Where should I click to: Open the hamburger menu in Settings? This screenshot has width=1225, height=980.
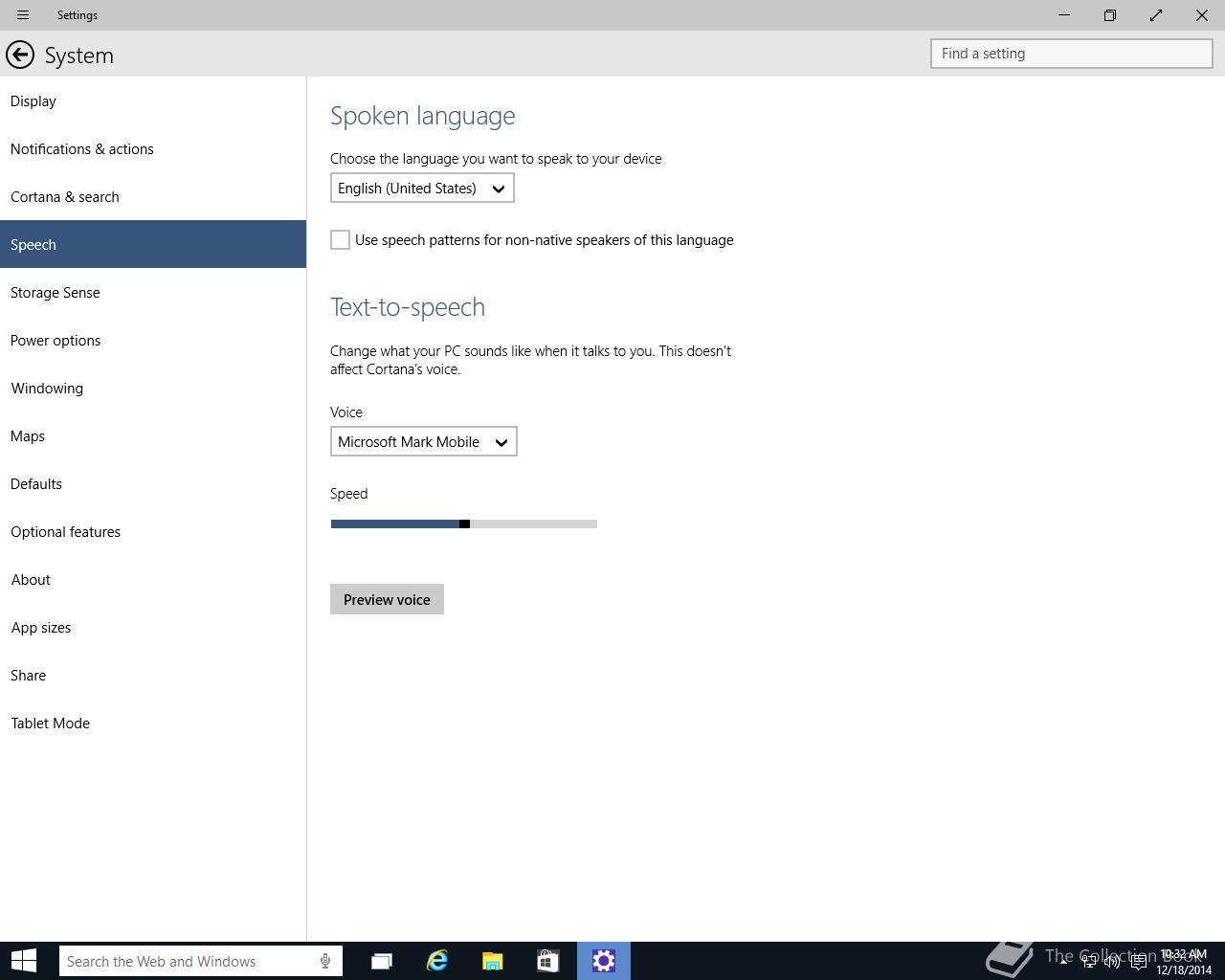[23, 15]
